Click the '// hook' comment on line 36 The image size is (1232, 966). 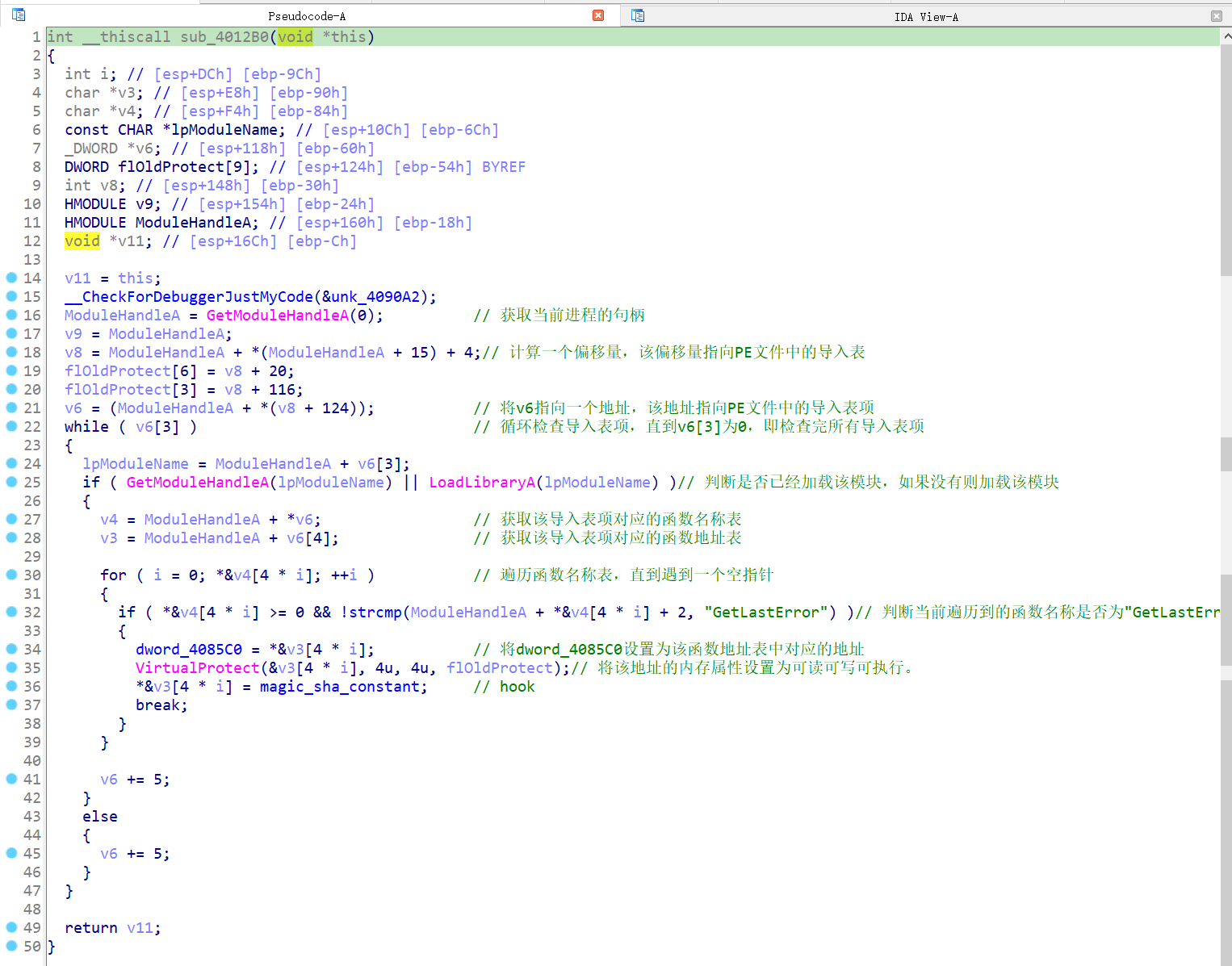[505, 686]
